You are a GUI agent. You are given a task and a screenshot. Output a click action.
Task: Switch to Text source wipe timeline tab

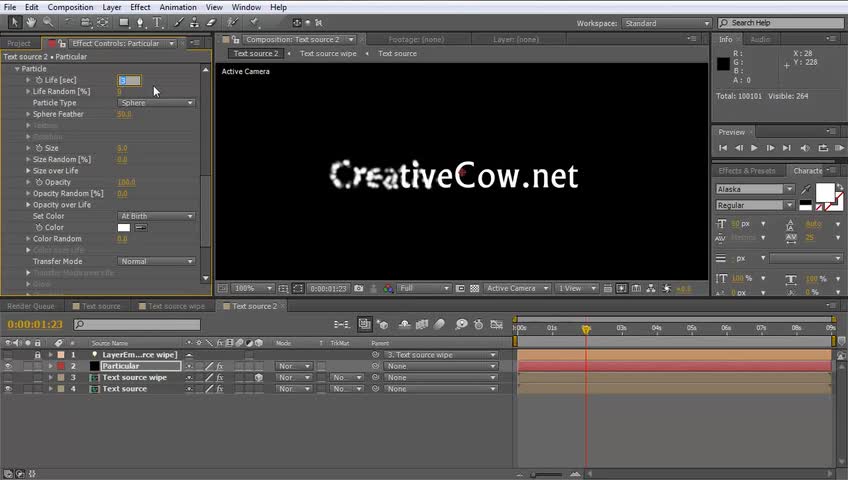(x=173, y=306)
